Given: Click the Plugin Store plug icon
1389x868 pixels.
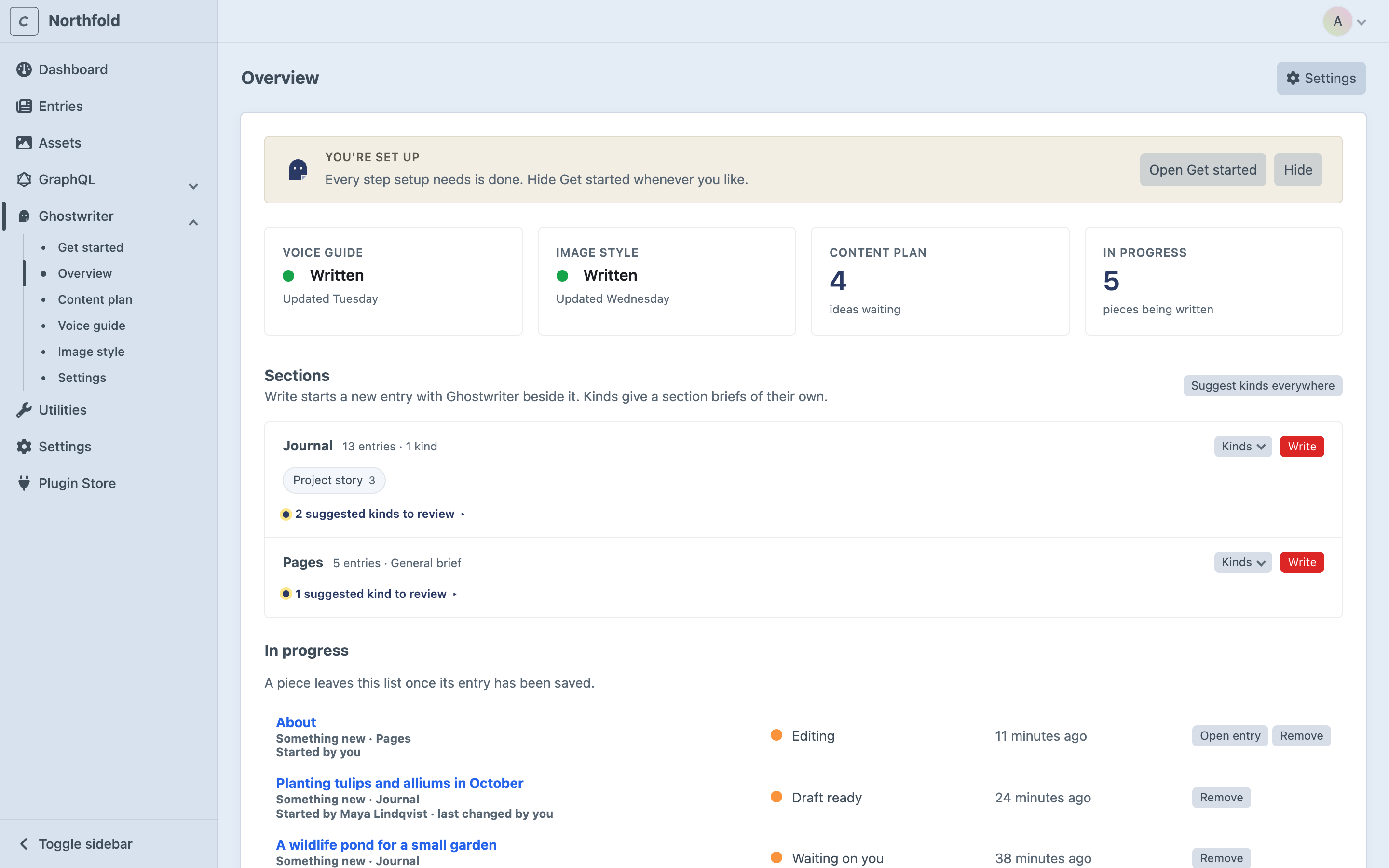Looking at the screenshot, I should coord(24,483).
